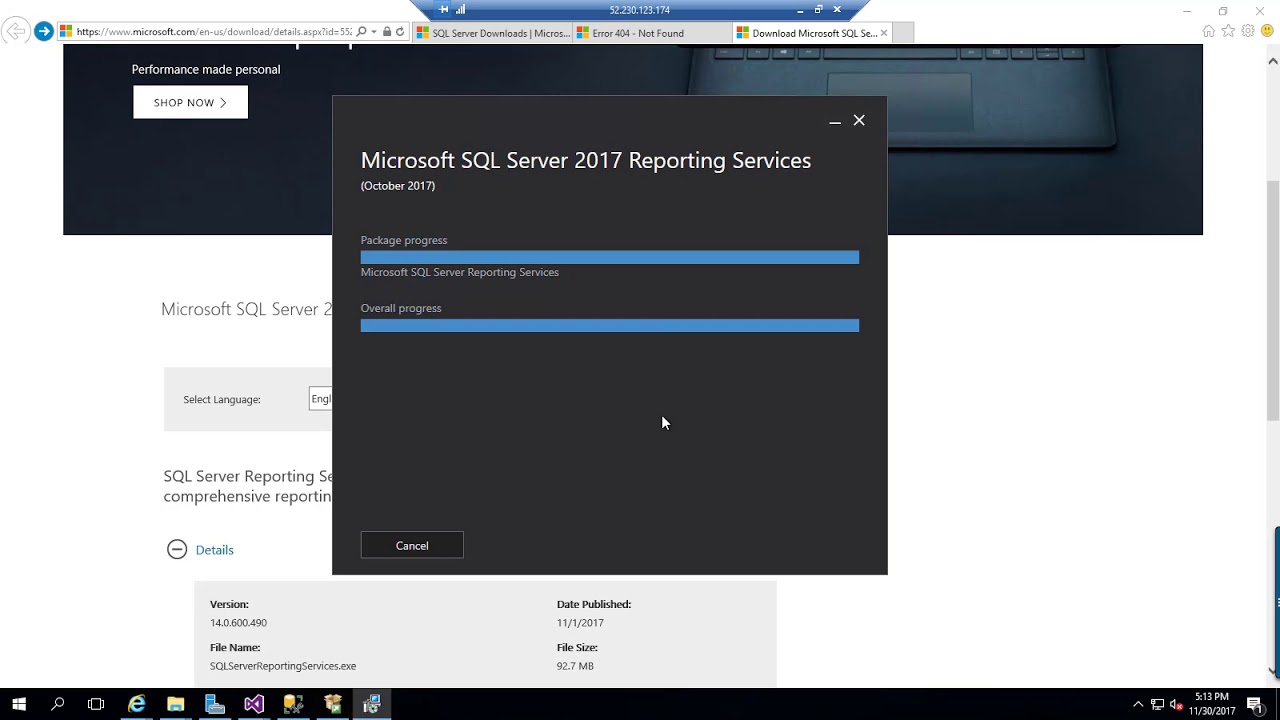Click the address bar search icon
Viewport: 1280px width, 720px height.
(361, 32)
